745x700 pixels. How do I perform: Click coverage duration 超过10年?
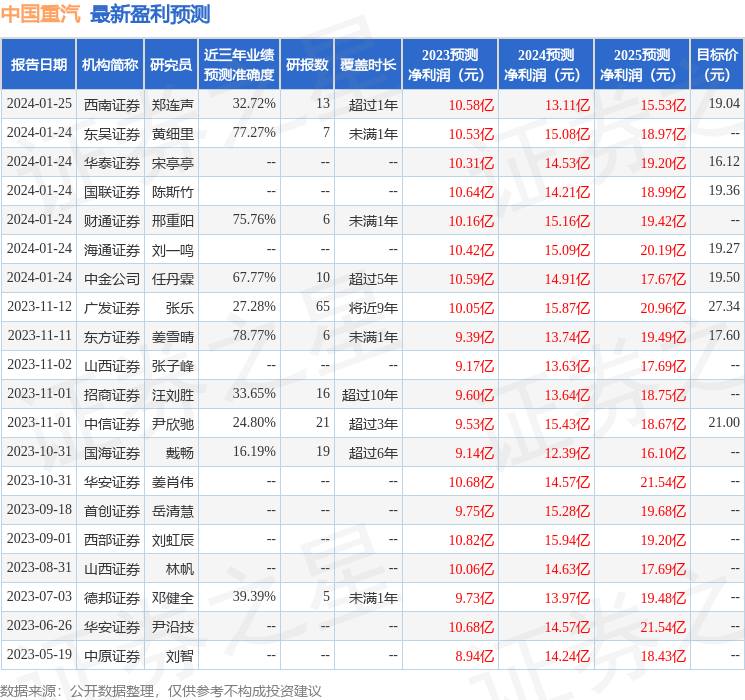(369, 395)
